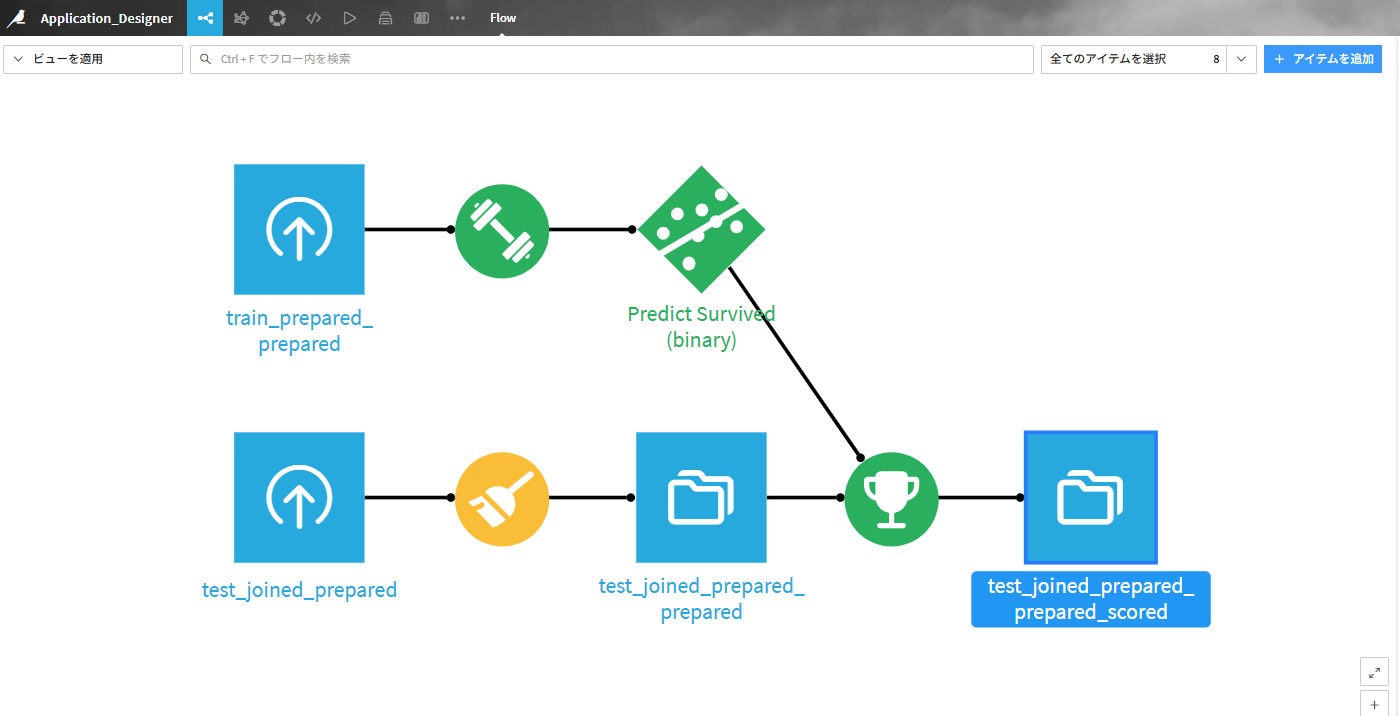Focus the flow search input field

611,59
